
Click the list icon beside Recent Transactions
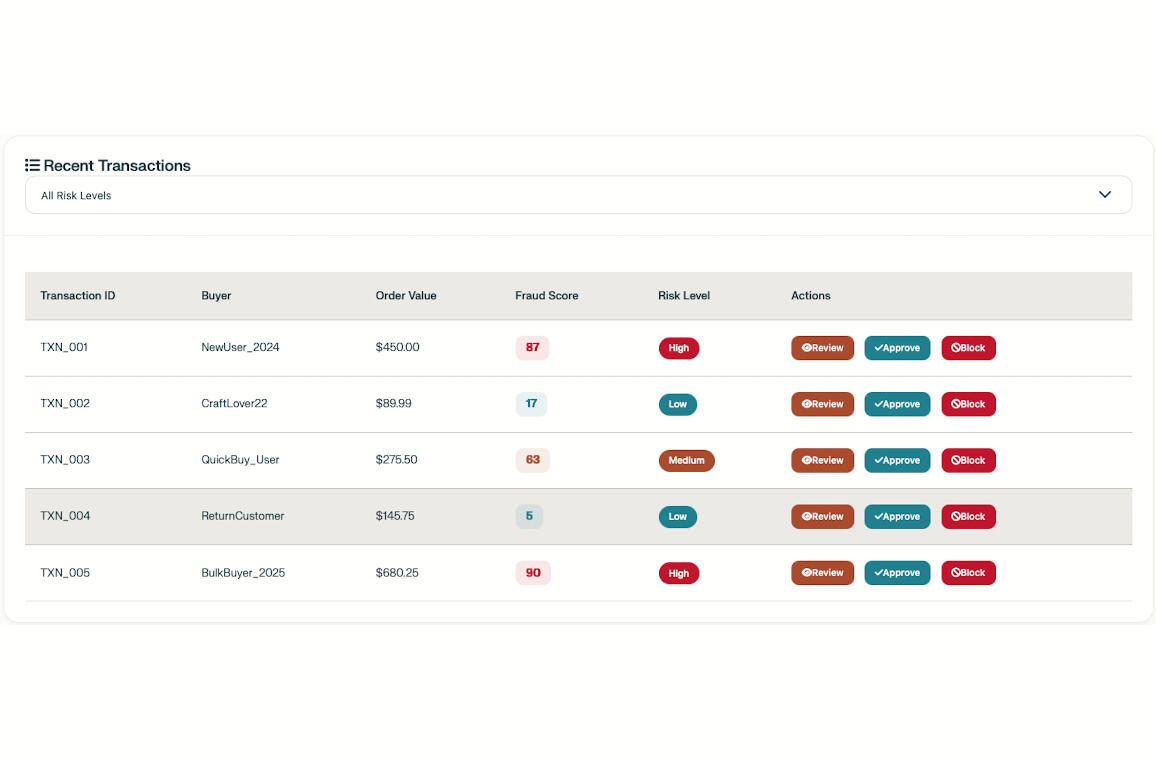click(x=32, y=165)
